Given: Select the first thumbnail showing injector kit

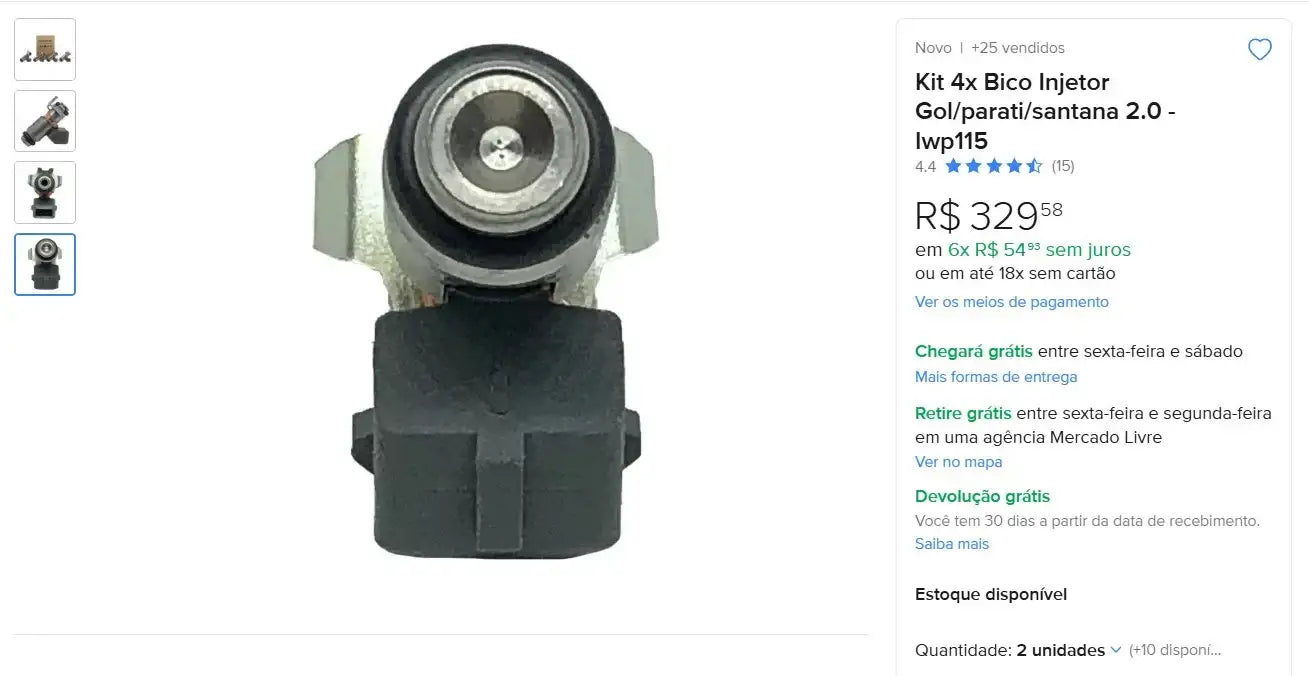Looking at the screenshot, I should point(45,50).
